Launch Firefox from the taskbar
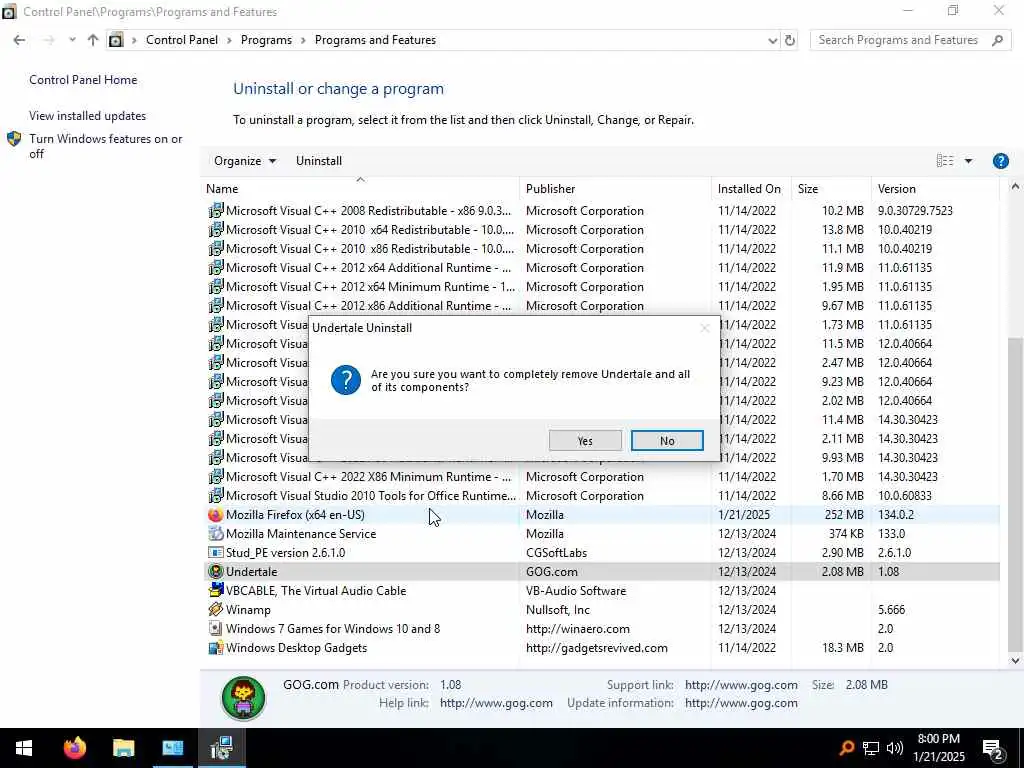 74,748
